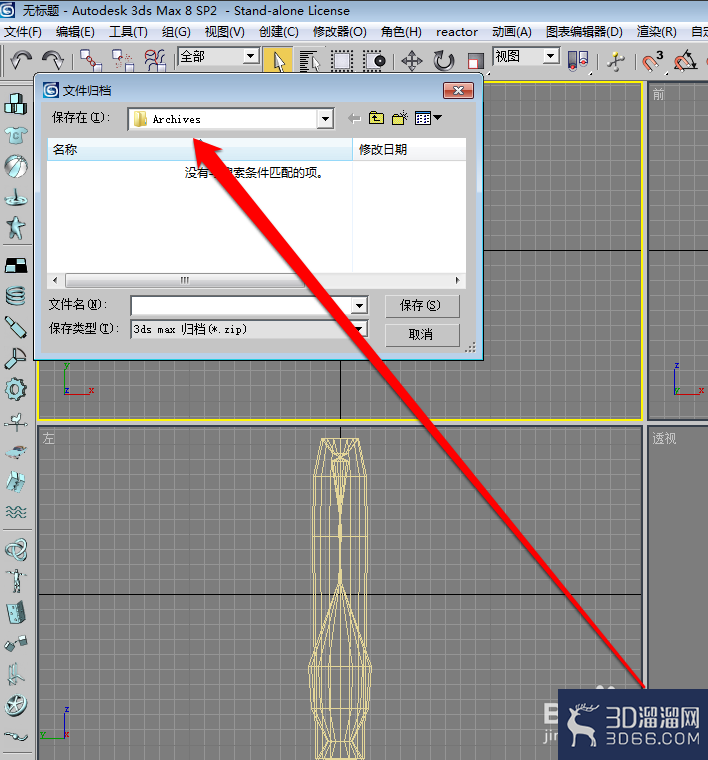The height and width of the screenshot is (760, 708).
Task: Click the file list scroll left arrow
Action: pyautogui.click(x=55, y=280)
